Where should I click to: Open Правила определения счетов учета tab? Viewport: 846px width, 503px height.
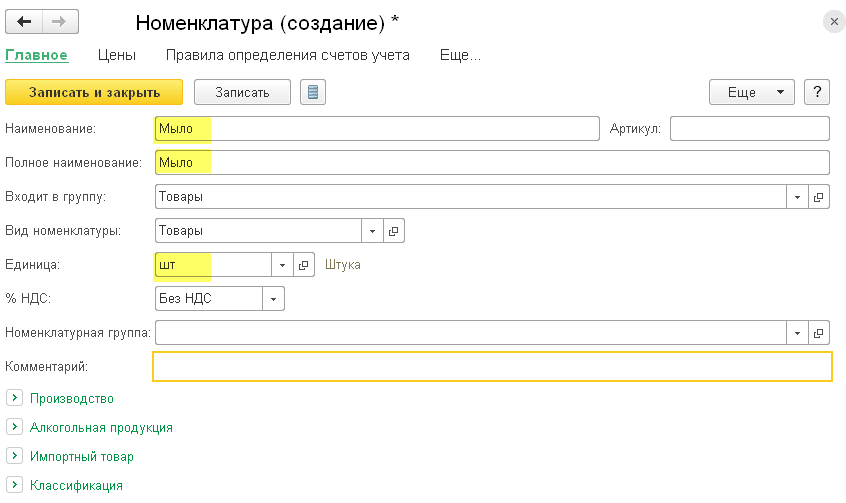[287, 56]
